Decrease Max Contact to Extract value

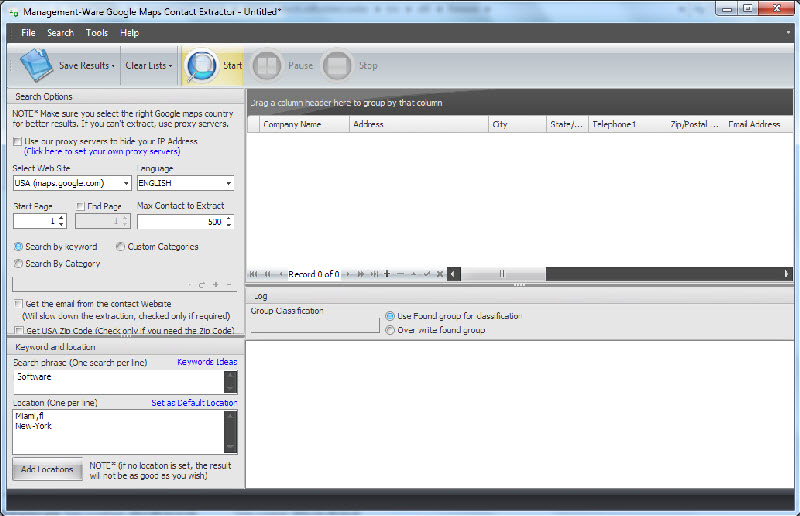coord(229,224)
